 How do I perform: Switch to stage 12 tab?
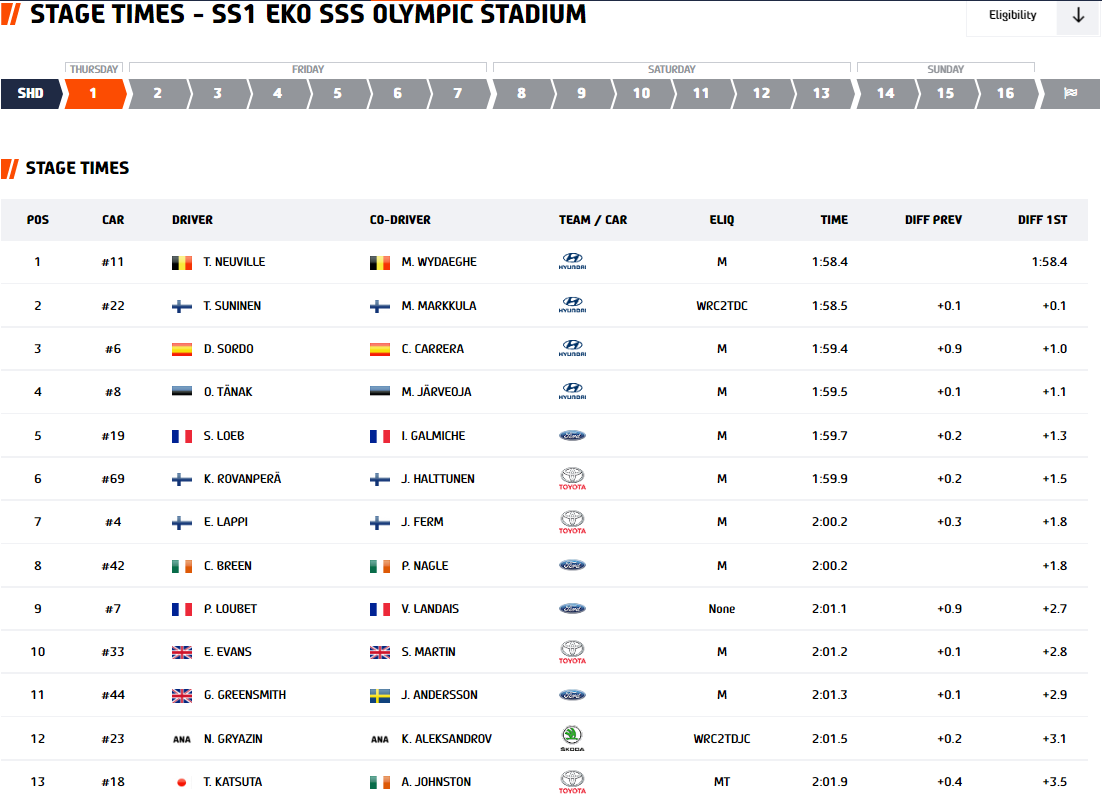click(x=762, y=93)
